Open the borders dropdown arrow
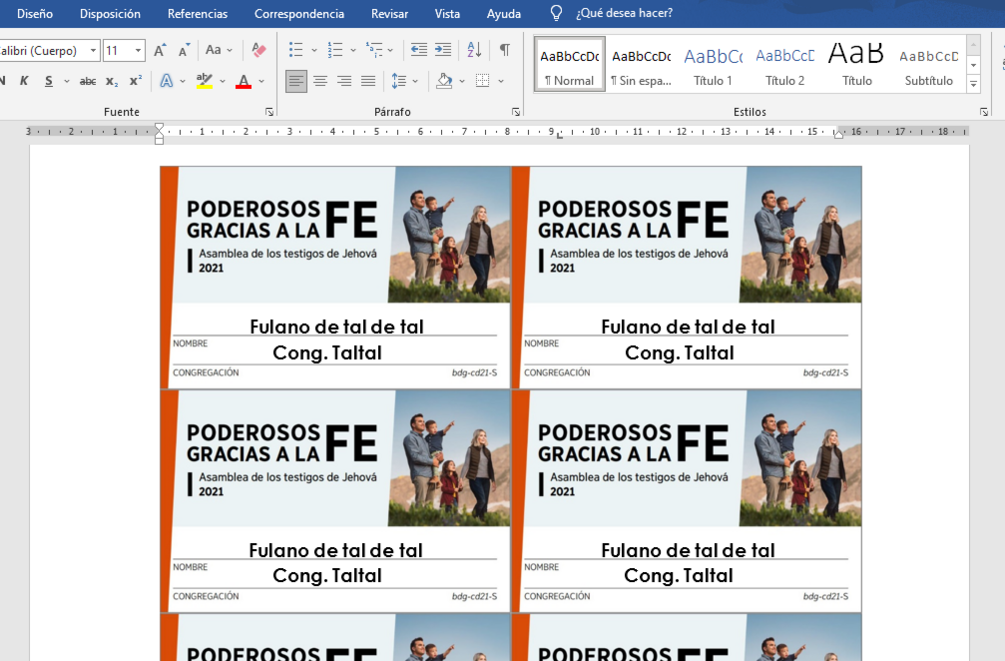Screen dimensions: 1005x661 point(501,81)
